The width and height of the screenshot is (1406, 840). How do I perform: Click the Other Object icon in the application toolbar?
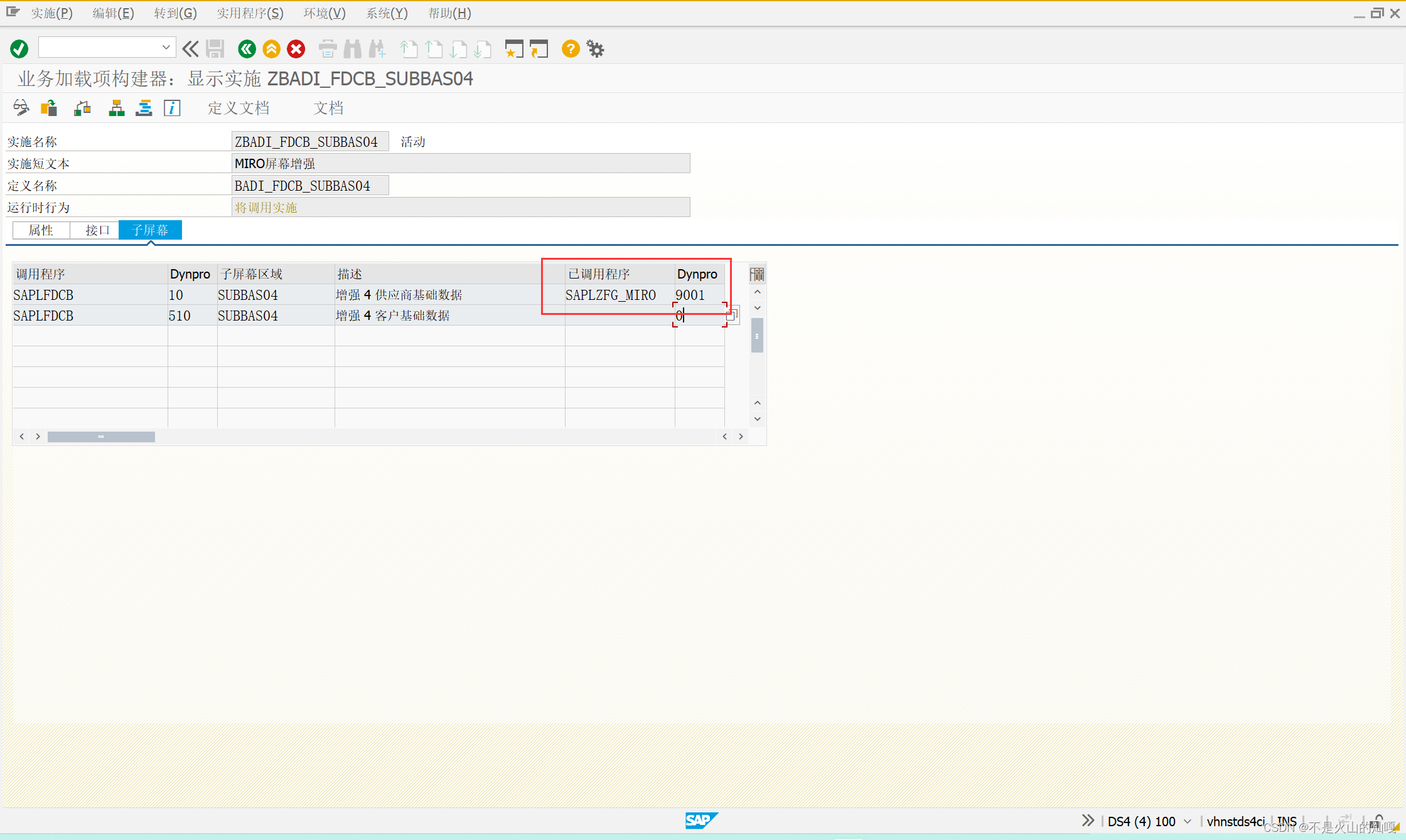coord(49,108)
